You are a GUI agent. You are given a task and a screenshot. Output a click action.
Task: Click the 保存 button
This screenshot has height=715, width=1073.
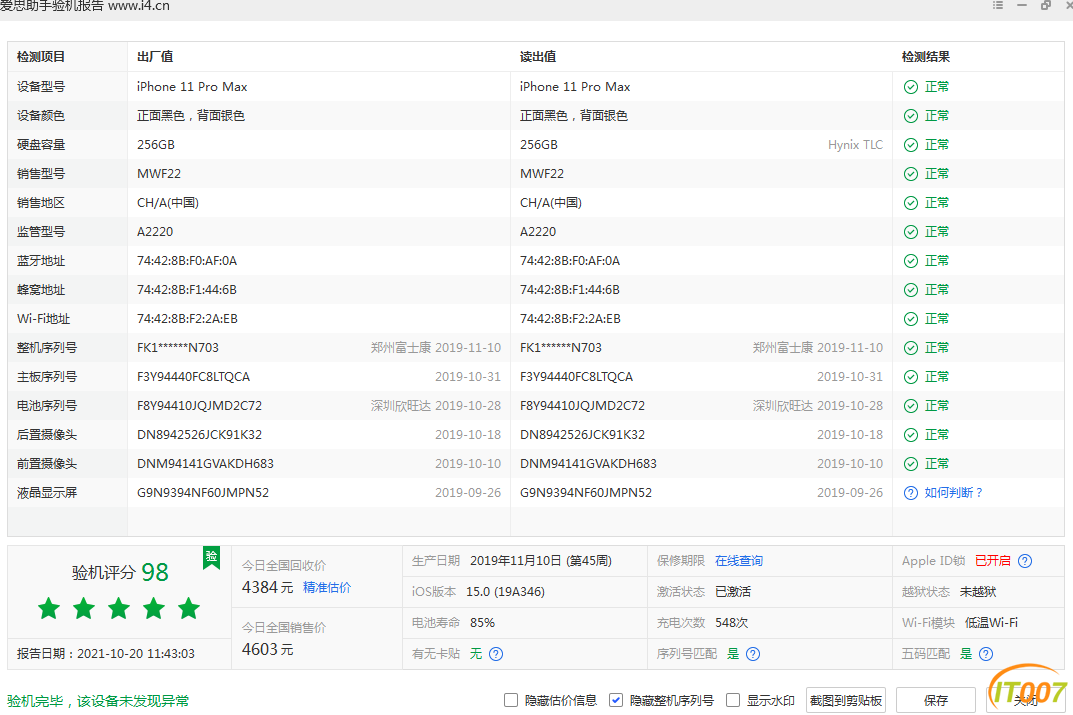[x=935, y=701]
